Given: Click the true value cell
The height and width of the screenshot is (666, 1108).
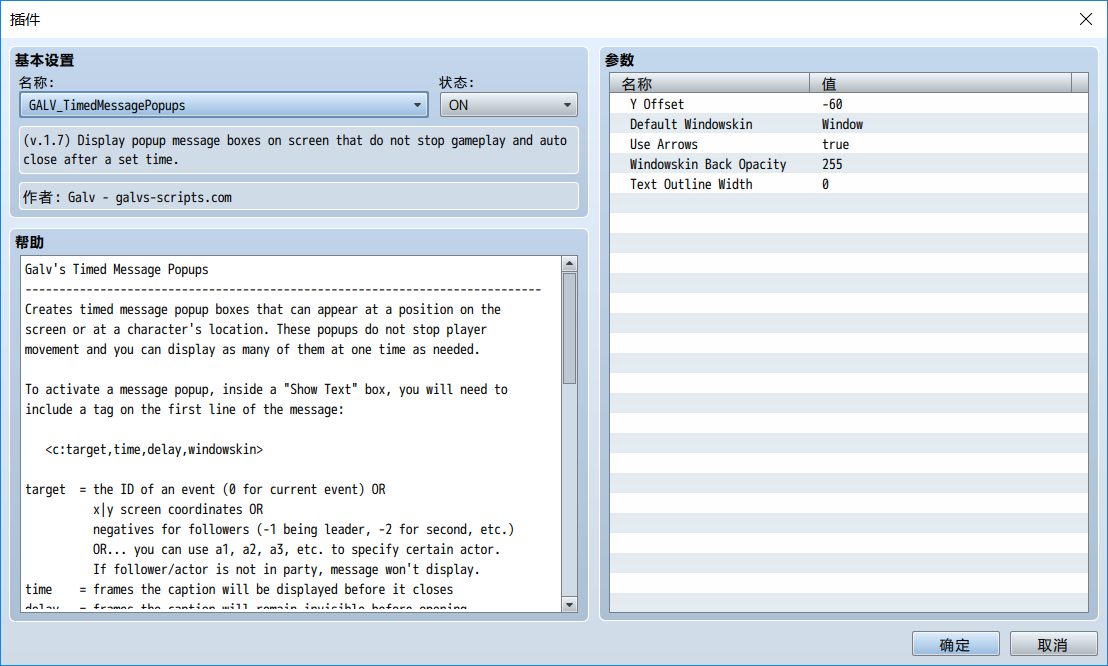Looking at the screenshot, I should pos(835,144).
